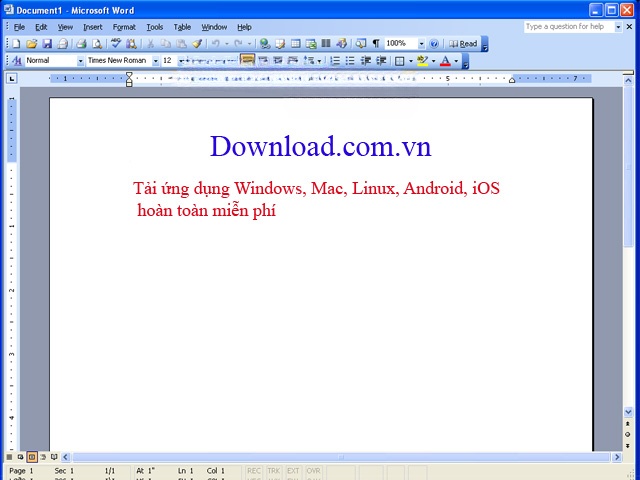Create a new blank document
The image size is (640, 480).
click(16, 44)
